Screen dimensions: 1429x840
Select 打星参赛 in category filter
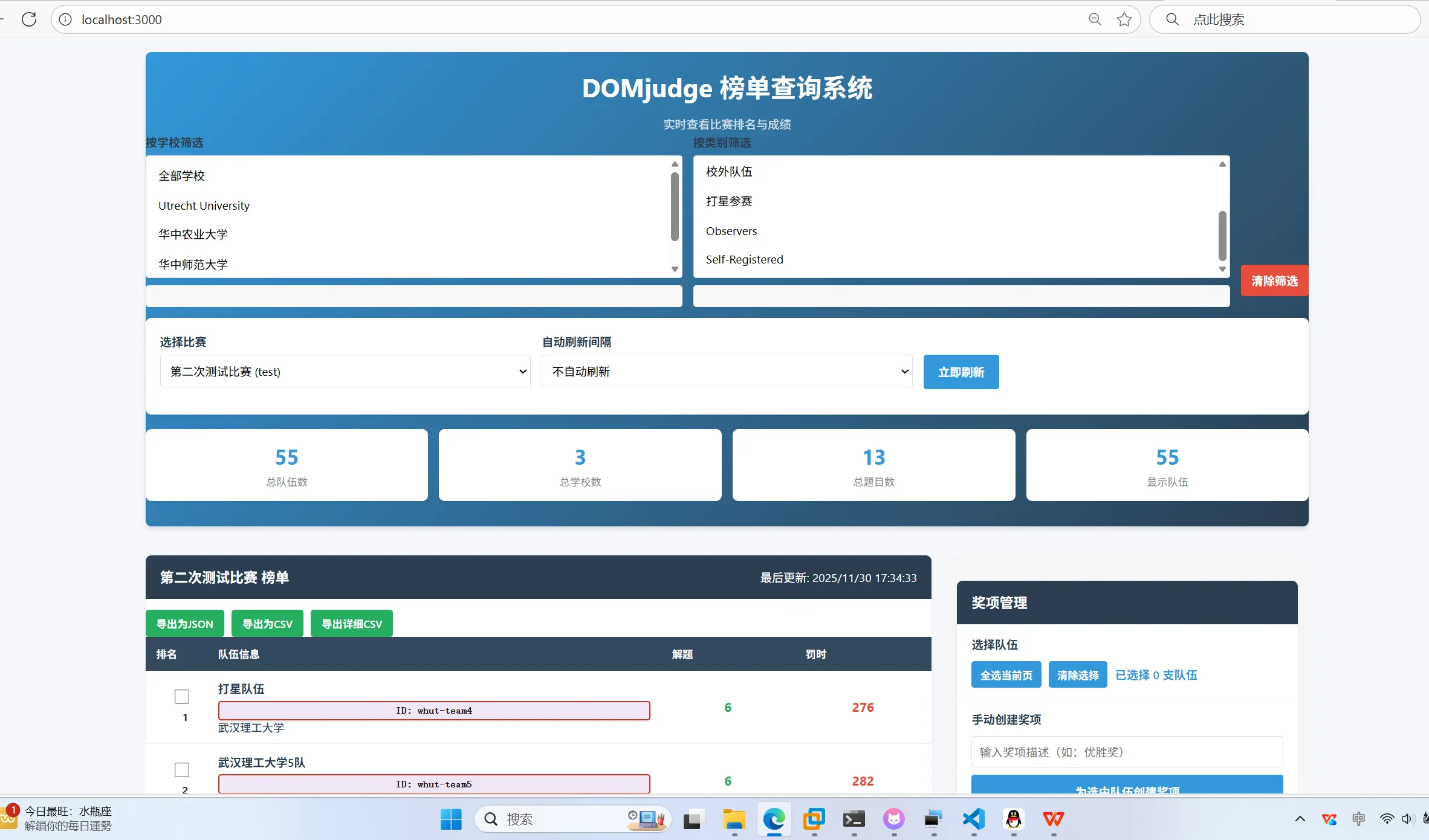pyautogui.click(x=729, y=201)
